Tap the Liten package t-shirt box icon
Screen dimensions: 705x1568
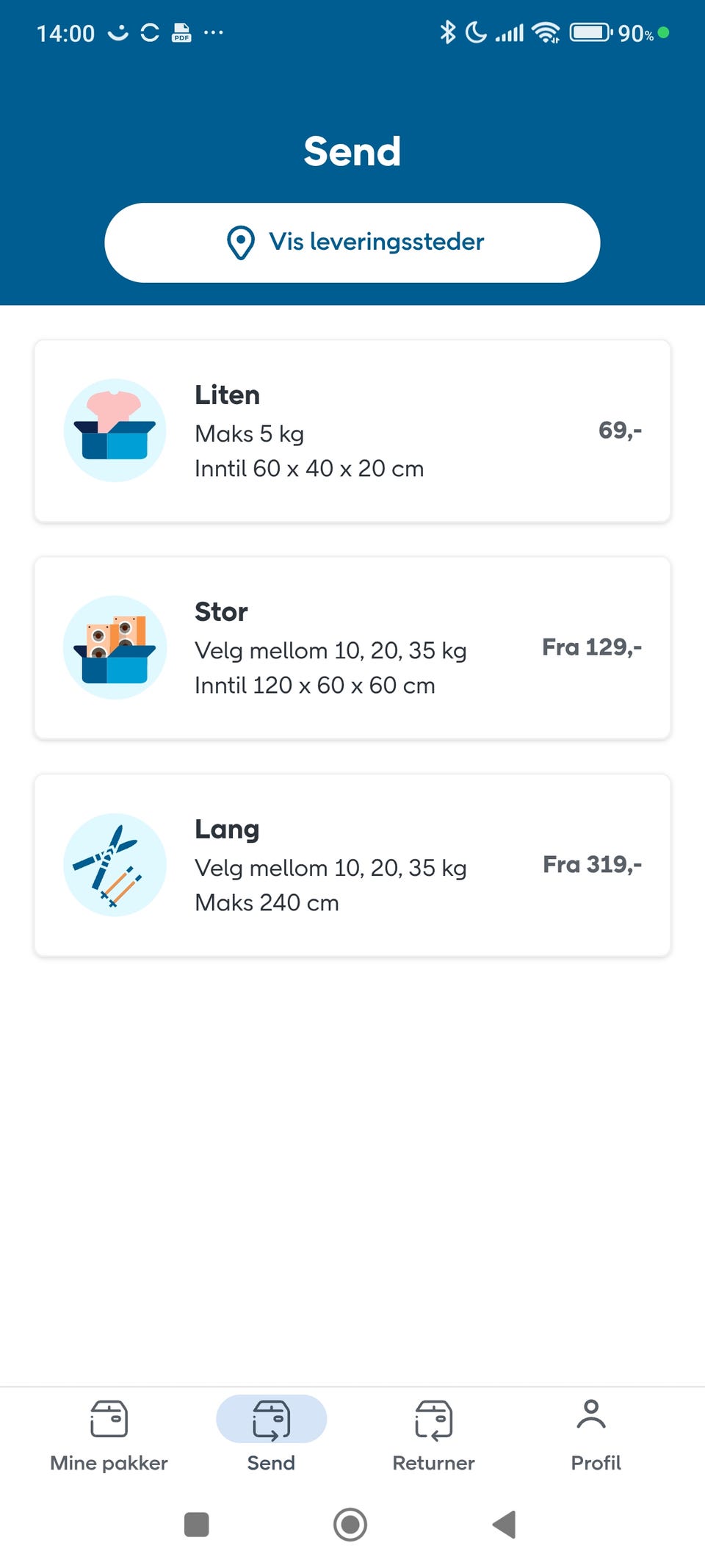point(115,431)
